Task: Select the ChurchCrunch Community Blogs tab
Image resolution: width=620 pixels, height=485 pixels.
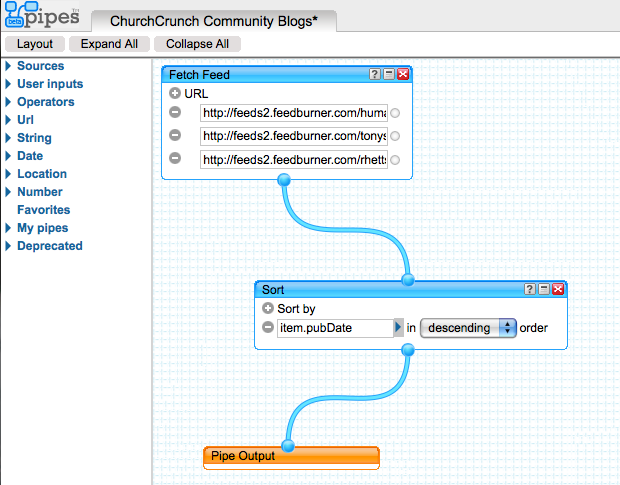Action: click(214, 21)
